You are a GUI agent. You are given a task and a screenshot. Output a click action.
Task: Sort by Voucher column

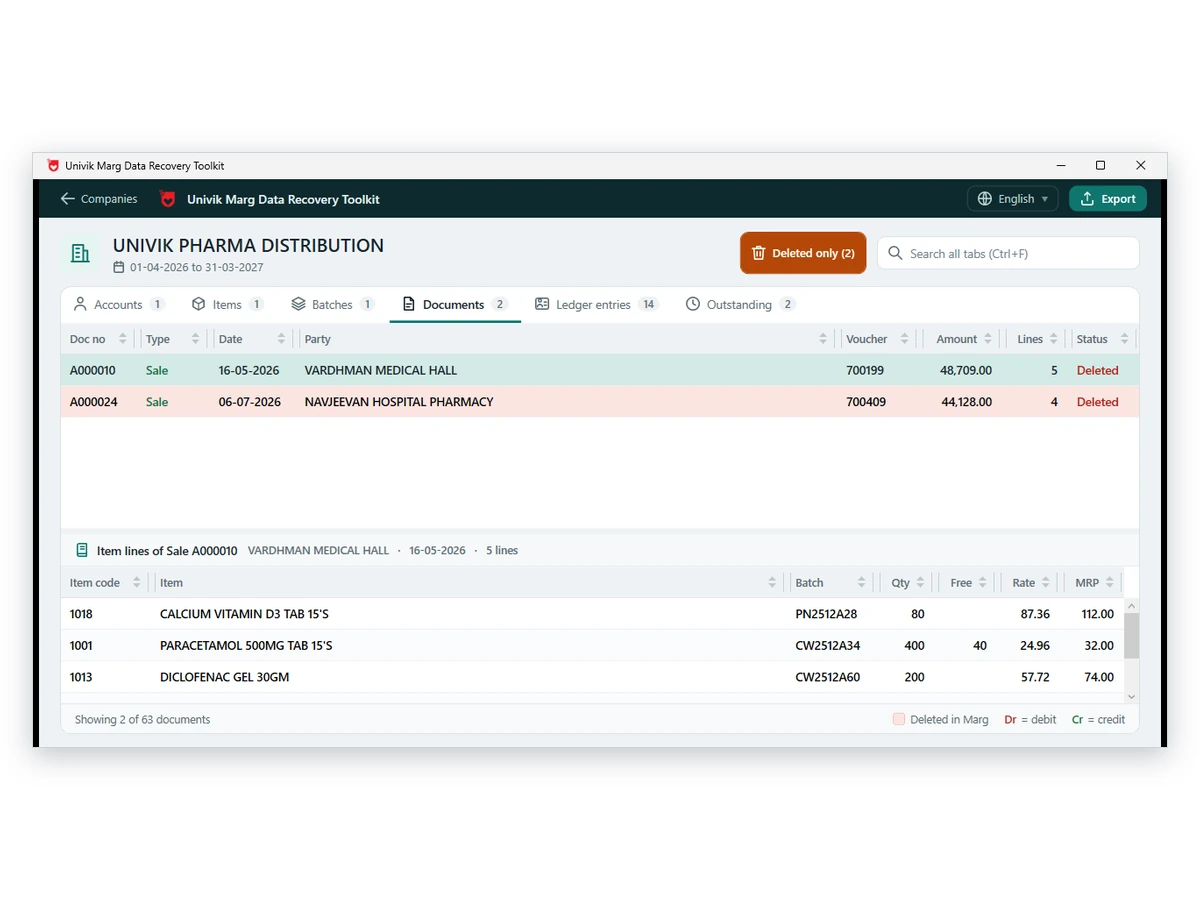coord(877,339)
